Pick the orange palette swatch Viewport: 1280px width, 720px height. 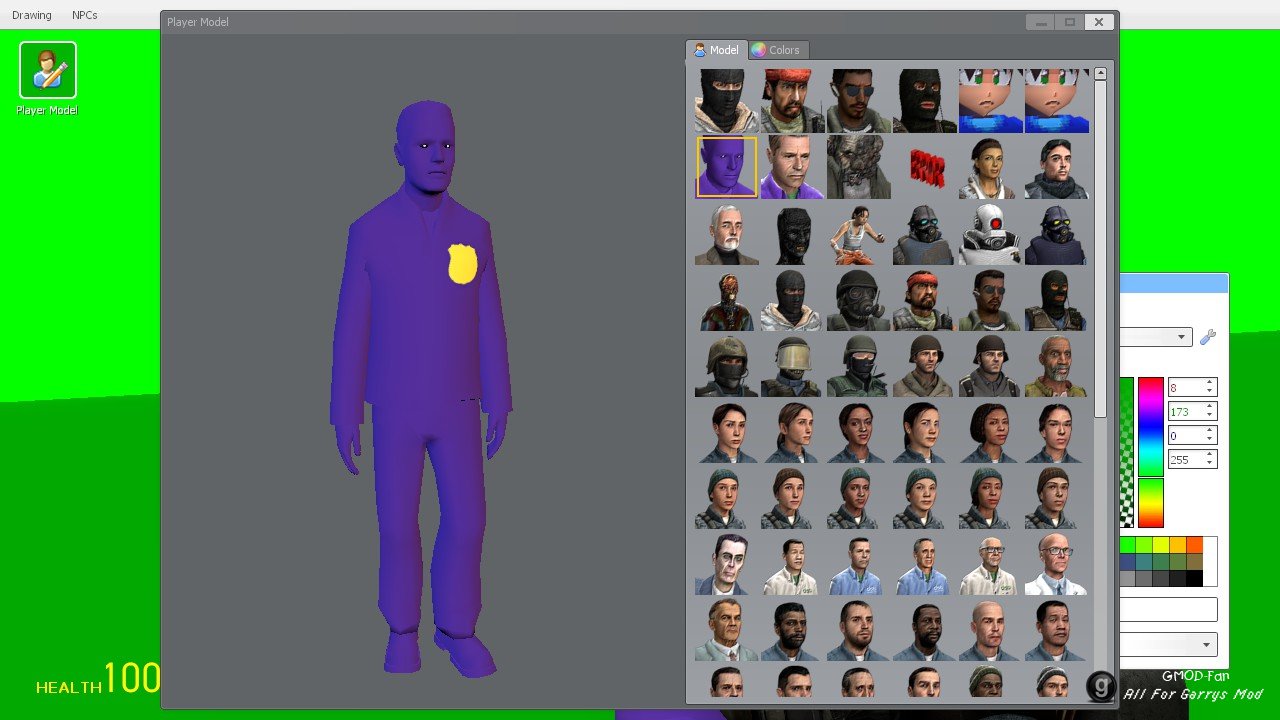click(1194, 545)
